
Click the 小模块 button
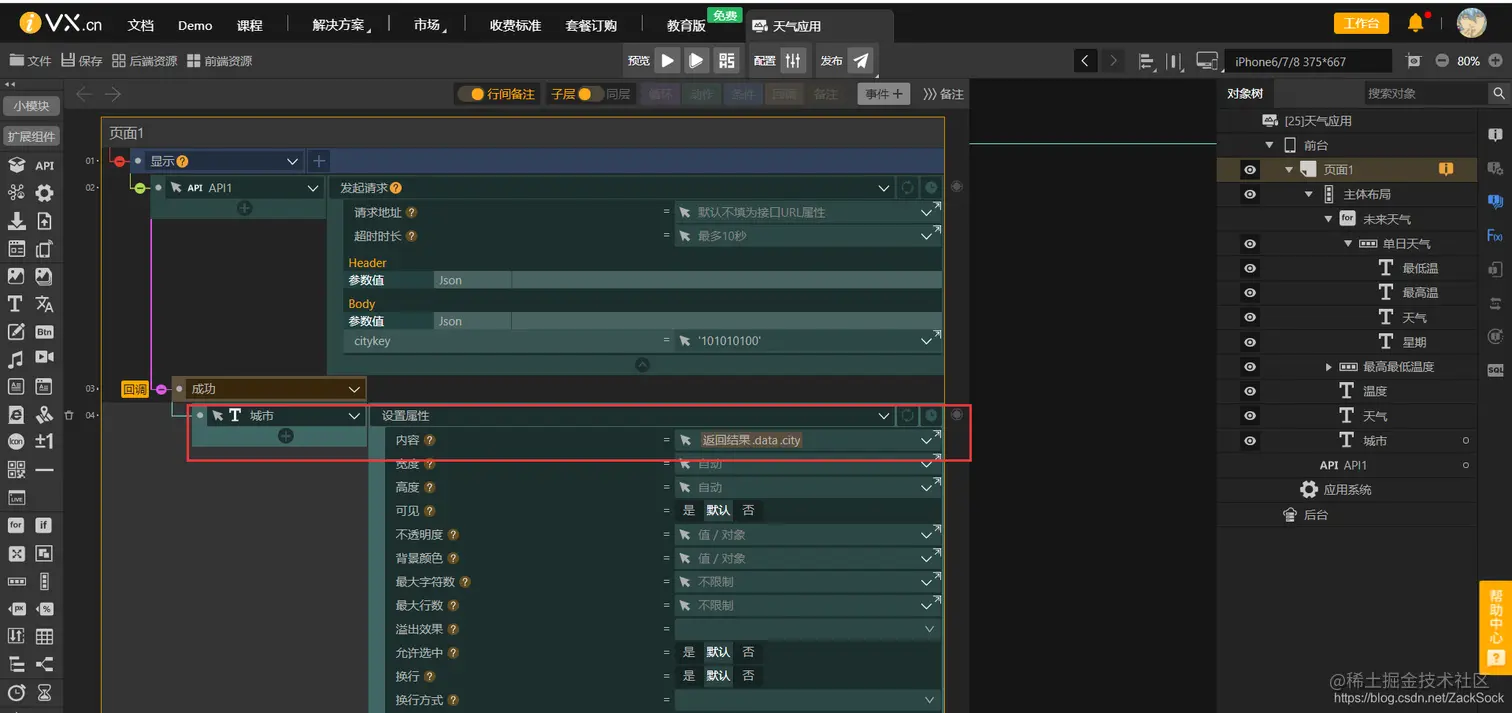(x=31, y=105)
